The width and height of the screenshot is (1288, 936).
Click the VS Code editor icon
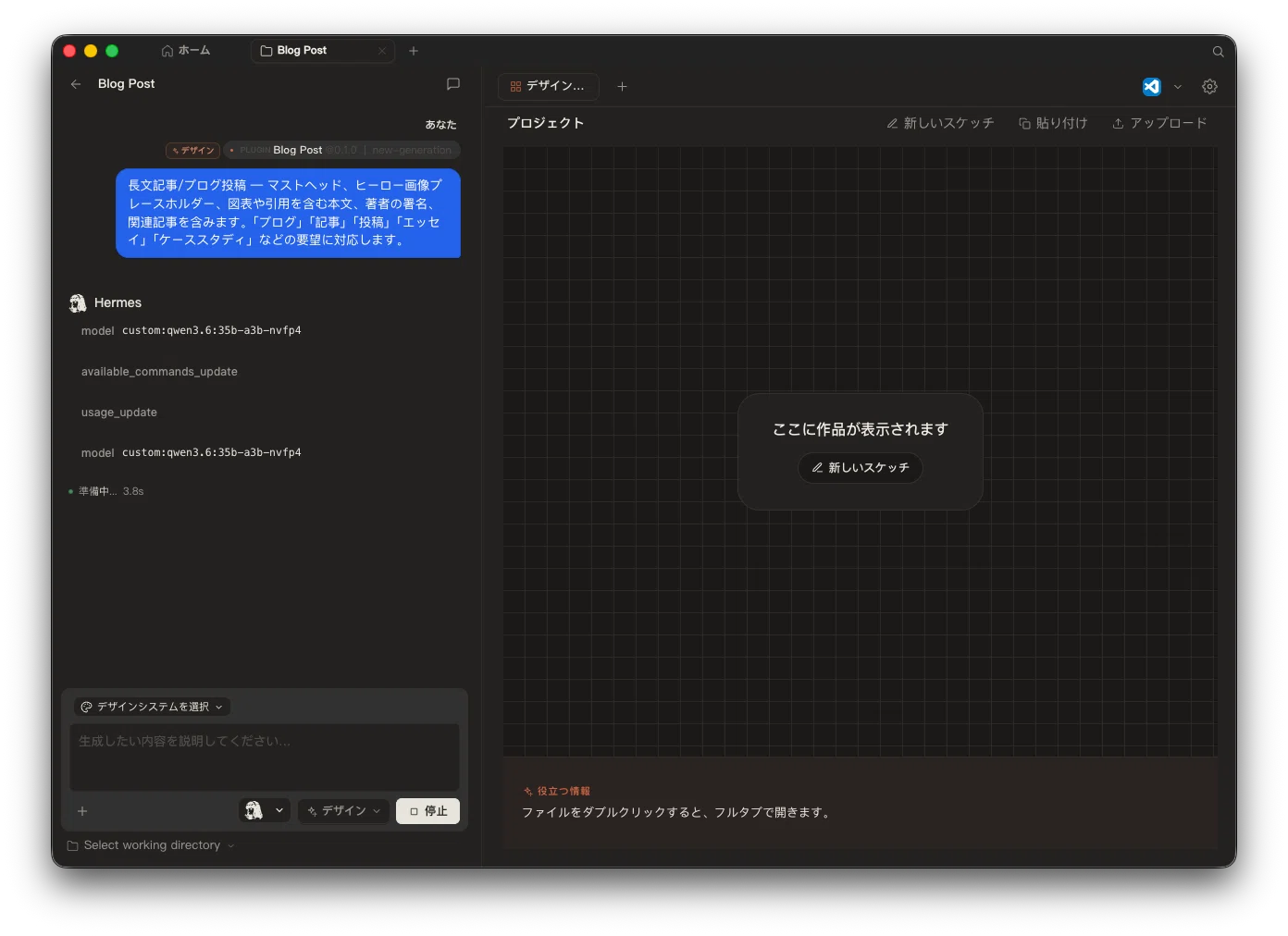click(1151, 86)
